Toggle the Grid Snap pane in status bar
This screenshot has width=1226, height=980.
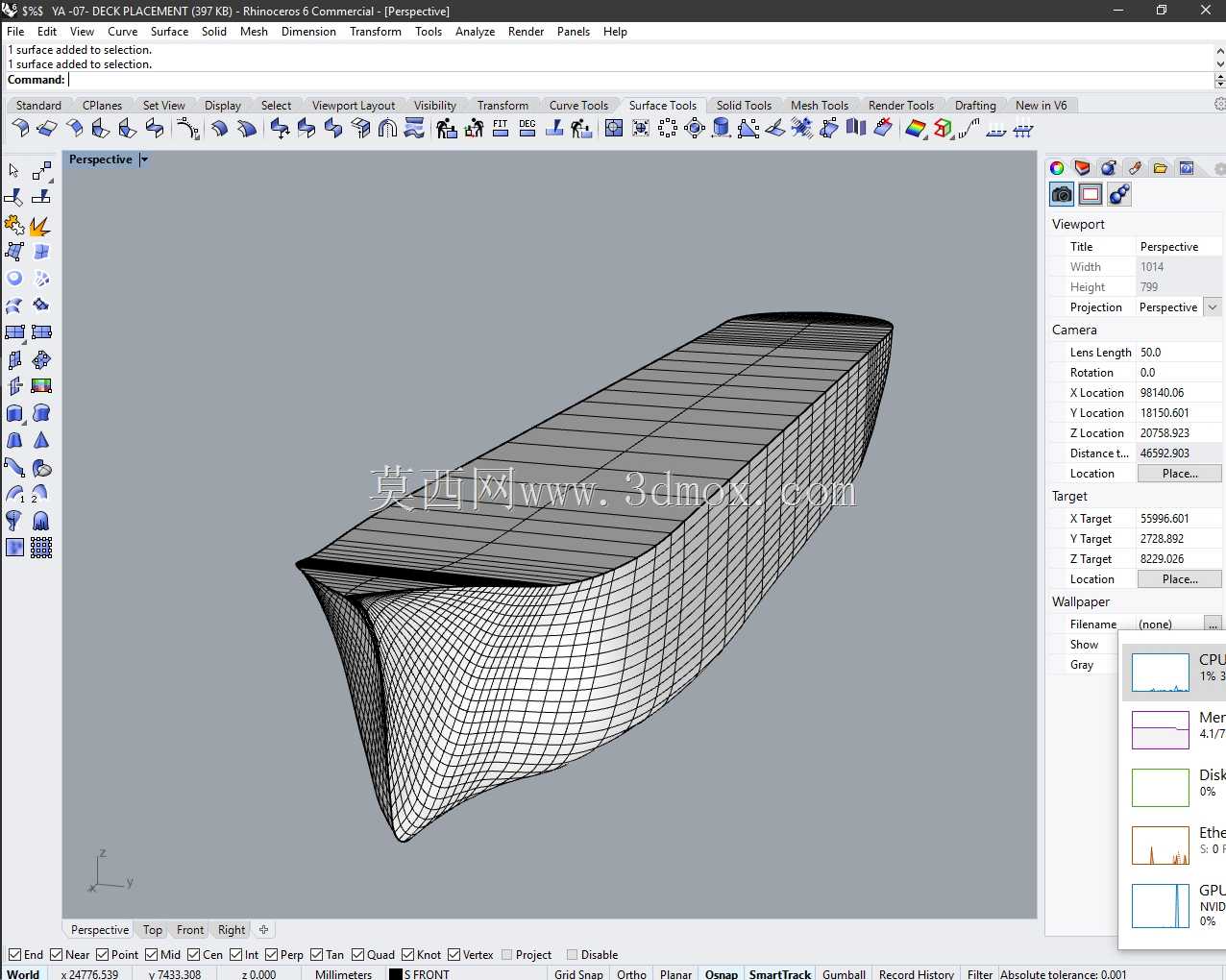click(578, 973)
